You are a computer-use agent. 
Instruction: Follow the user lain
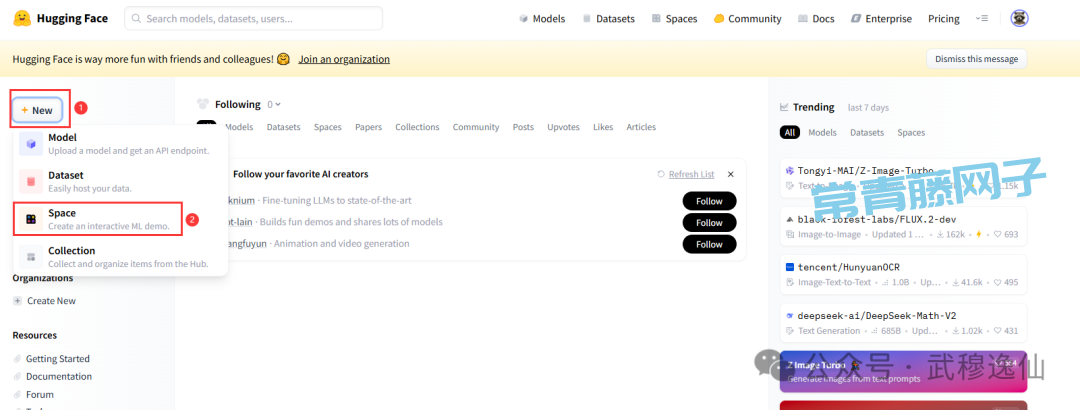point(708,222)
